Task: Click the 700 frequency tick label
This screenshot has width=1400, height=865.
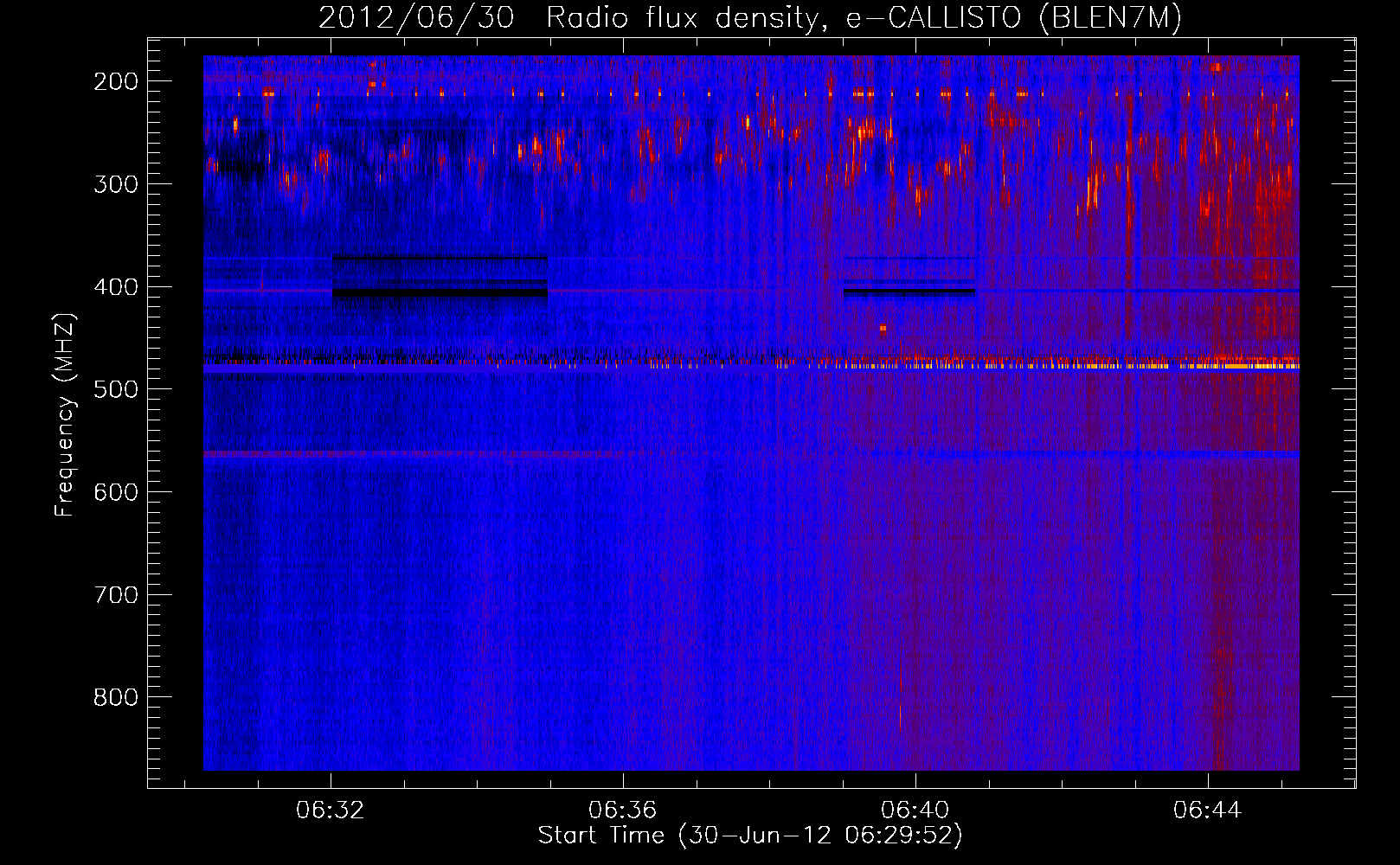Action: point(116,595)
